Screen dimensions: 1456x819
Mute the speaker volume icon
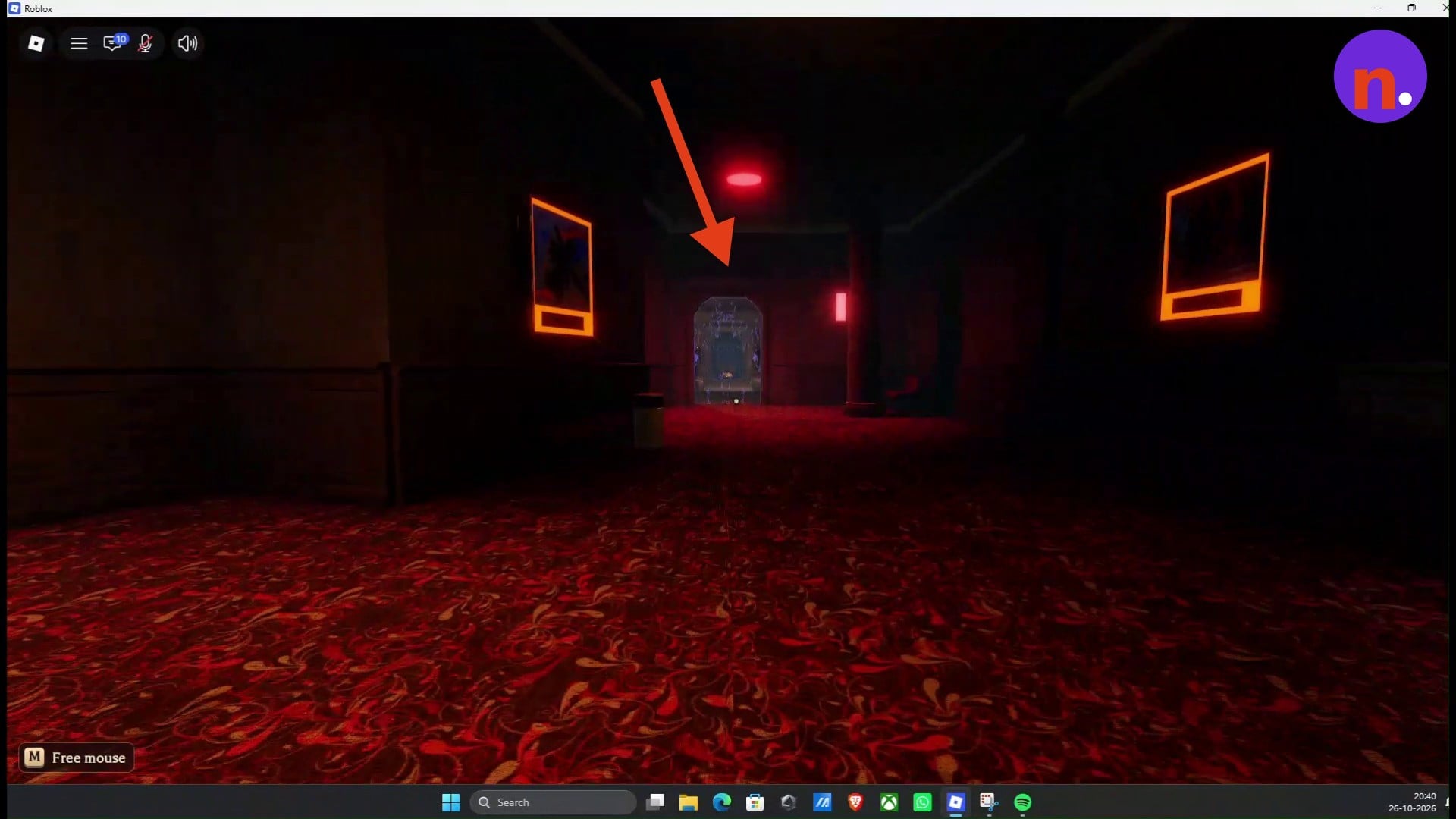pyautogui.click(x=187, y=43)
